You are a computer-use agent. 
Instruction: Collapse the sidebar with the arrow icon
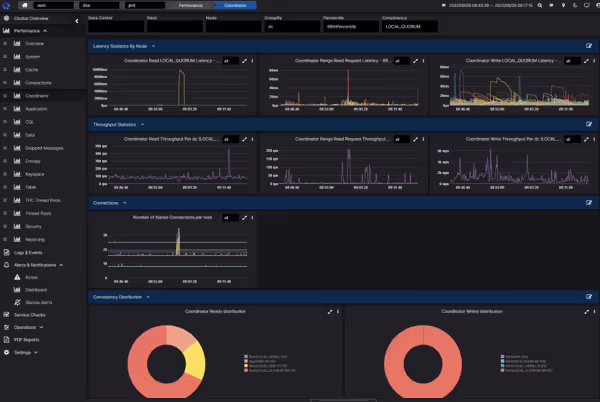[78, 19]
